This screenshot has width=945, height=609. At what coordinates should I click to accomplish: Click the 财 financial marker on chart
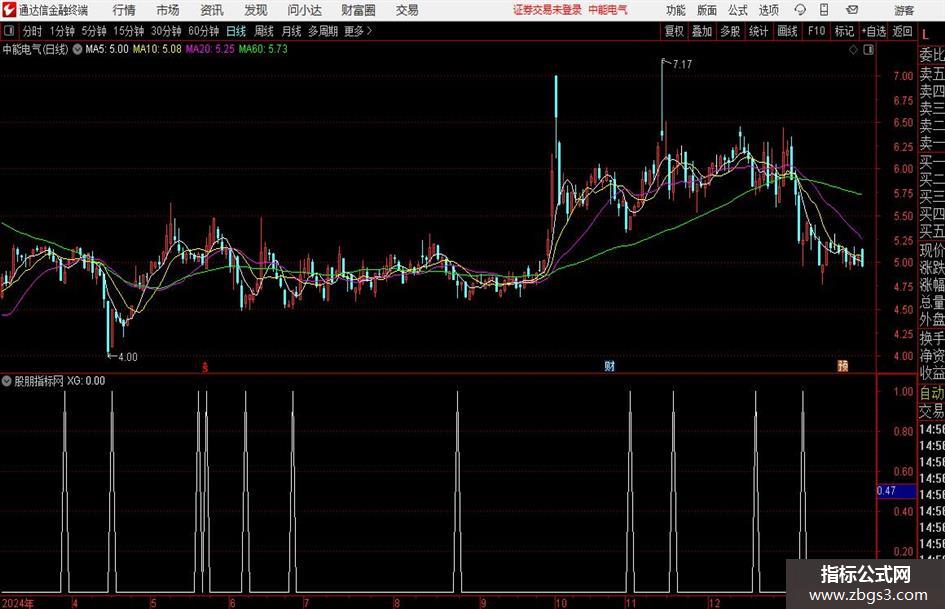pyautogui.click(x=609, y=366)
